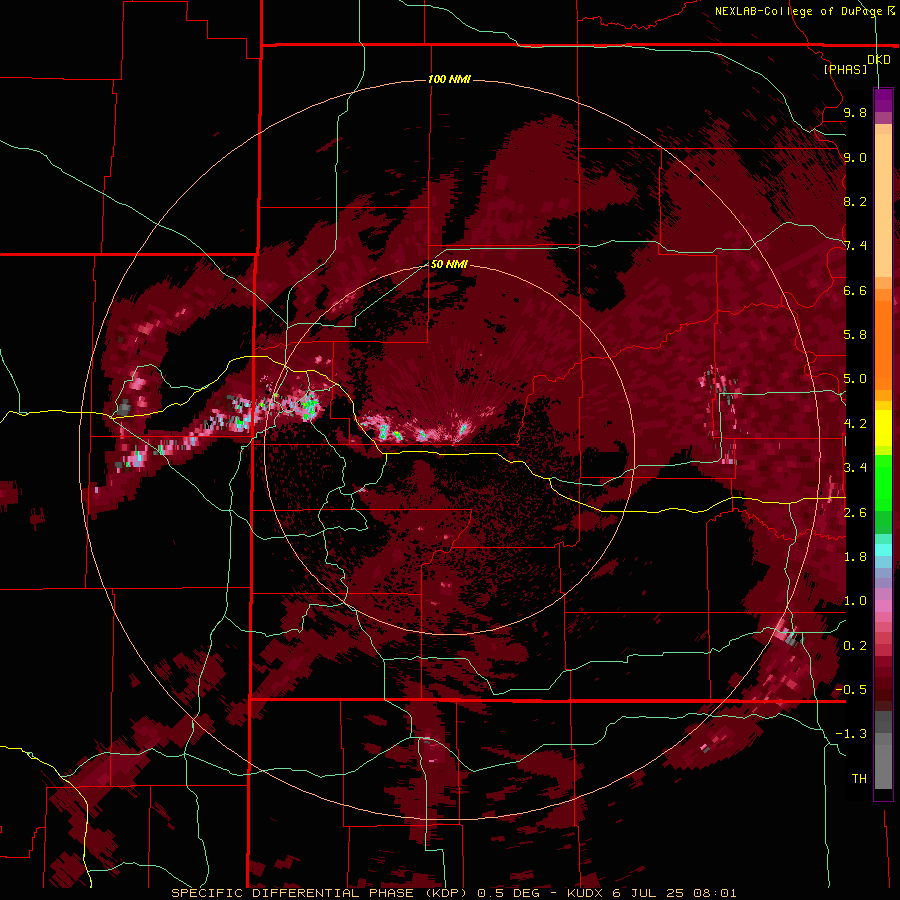Image resolution: width=900 pixels, height=900 pixels.
Task: Select the 1.0 scale value
Action: (x=855, y=601)
